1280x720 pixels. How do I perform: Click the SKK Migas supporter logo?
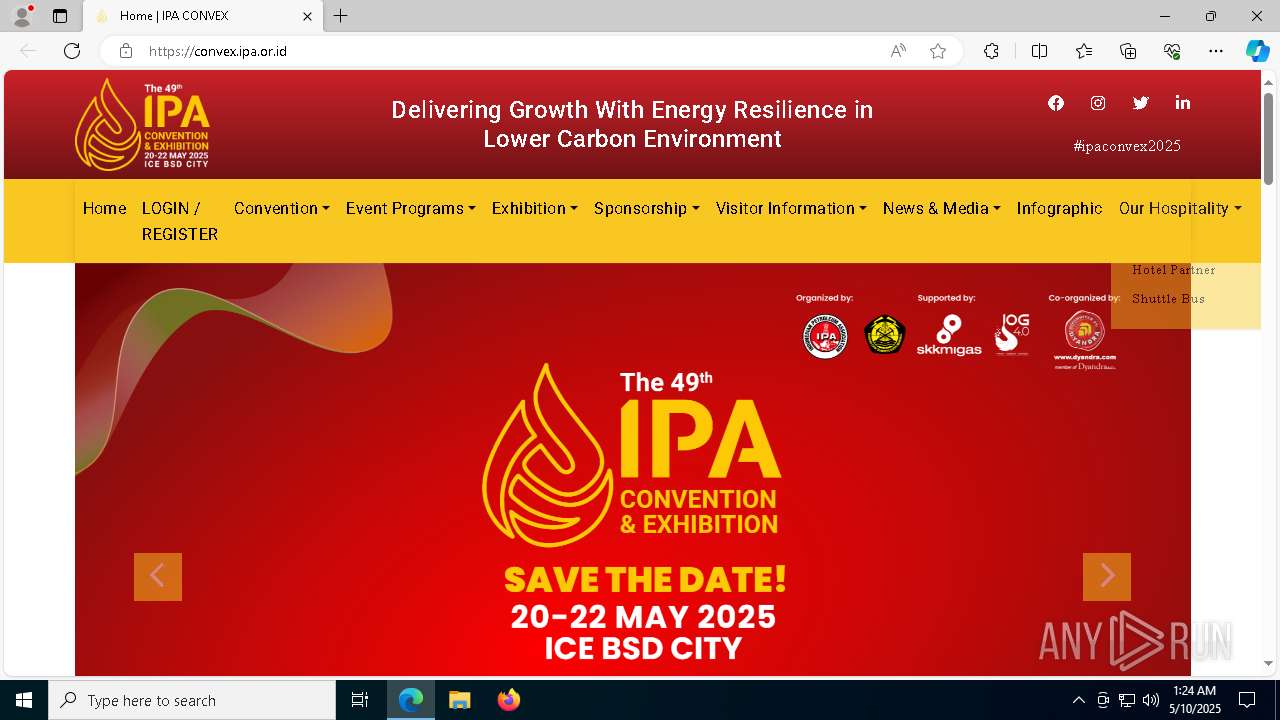949,335
